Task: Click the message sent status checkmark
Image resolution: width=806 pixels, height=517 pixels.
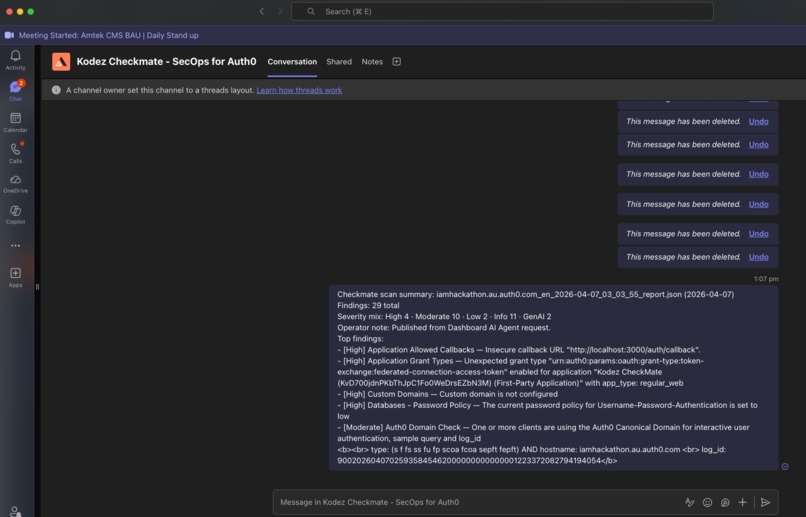Action: [x=785, y=467]
